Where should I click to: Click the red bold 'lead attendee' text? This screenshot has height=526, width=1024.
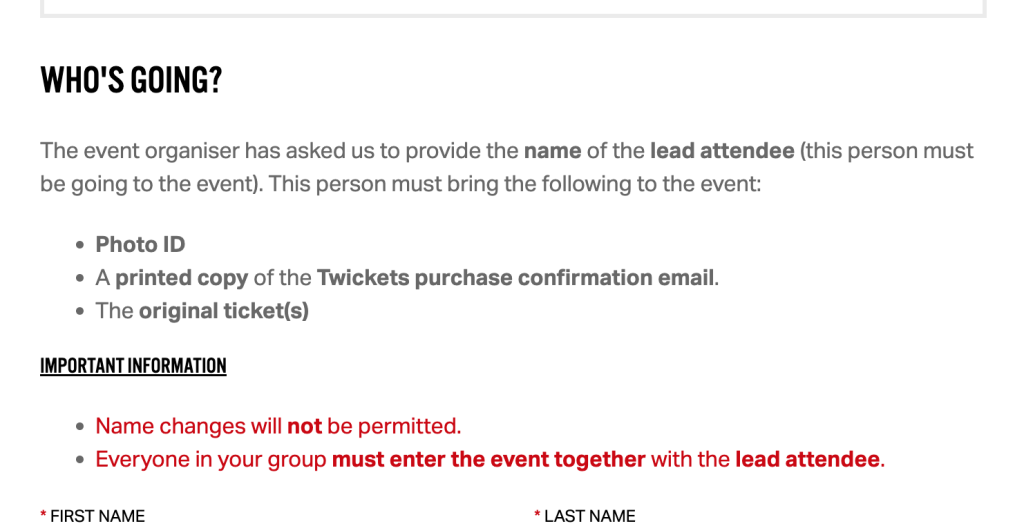[x=807, y=460]
